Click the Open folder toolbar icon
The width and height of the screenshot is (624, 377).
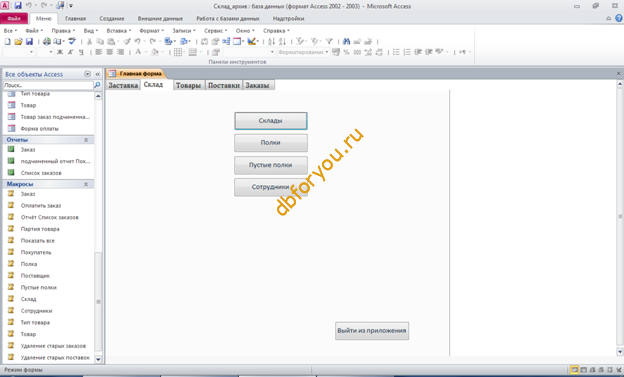(18, 41)
